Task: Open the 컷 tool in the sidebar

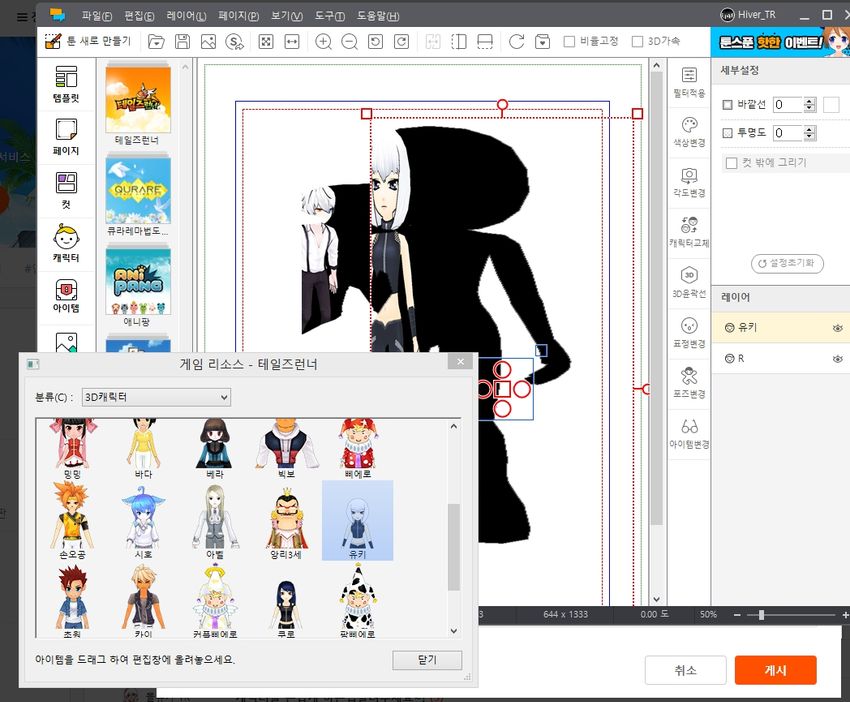Action: point(66,190)
